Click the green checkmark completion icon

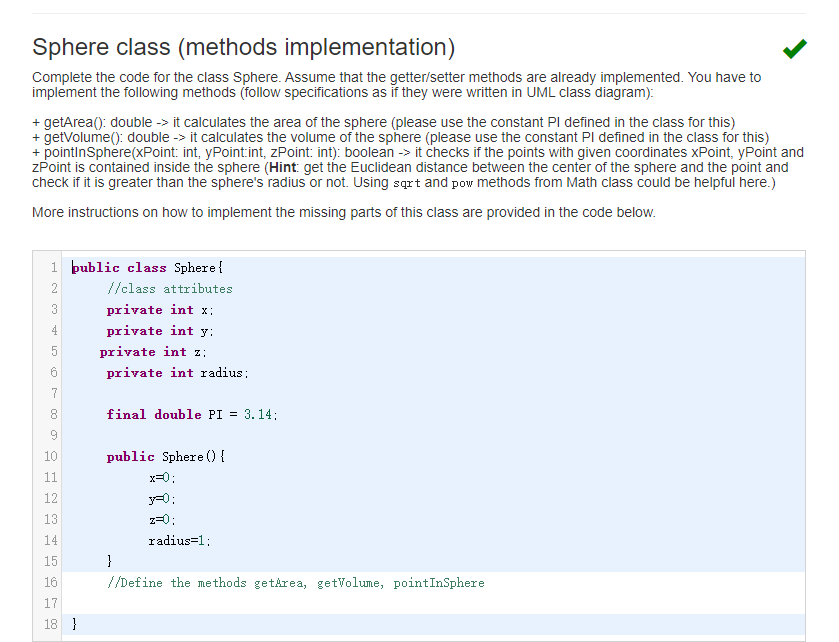pyautogui.click(x=794, y=48)
